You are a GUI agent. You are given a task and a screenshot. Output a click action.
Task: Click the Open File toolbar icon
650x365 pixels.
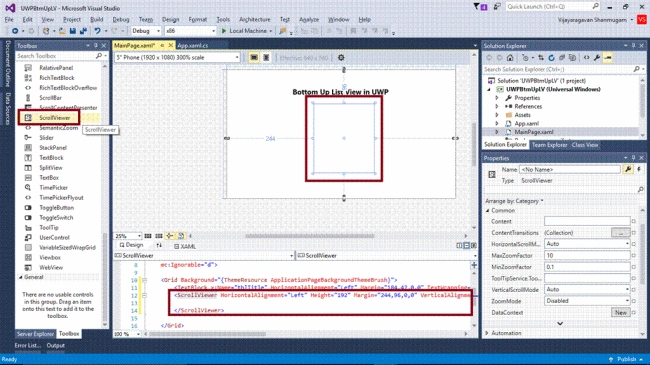(62, 31)
